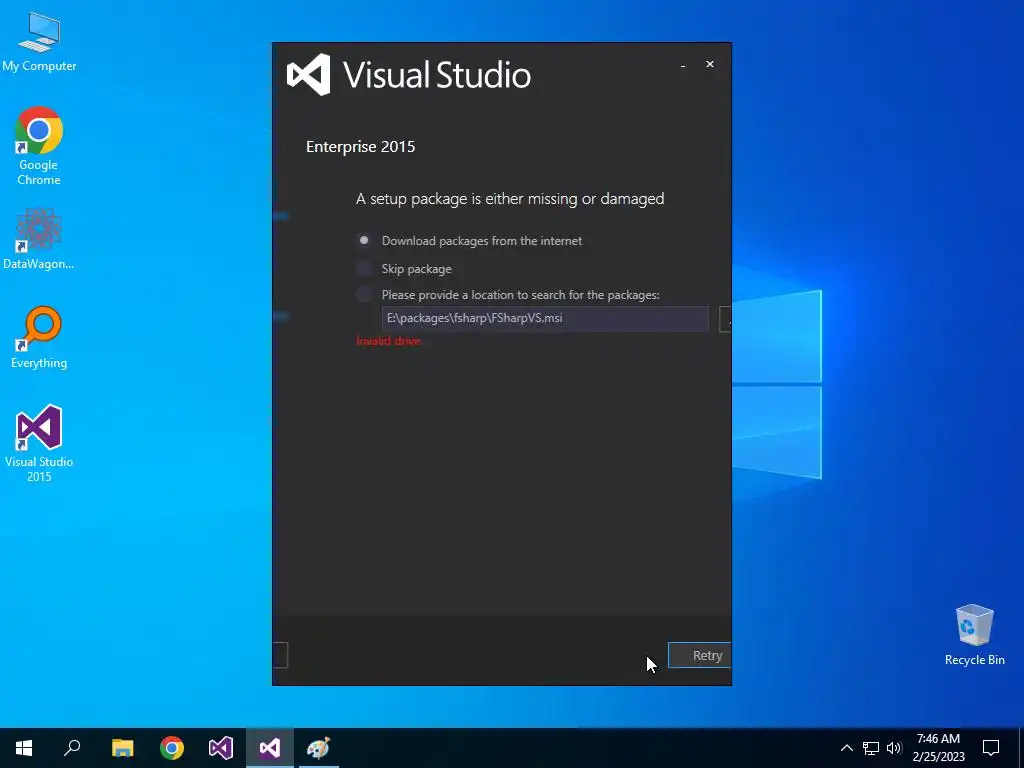Select the Recycle Bin icon
This screenshot has height=768, width=1024.
(x=974, y=635)
